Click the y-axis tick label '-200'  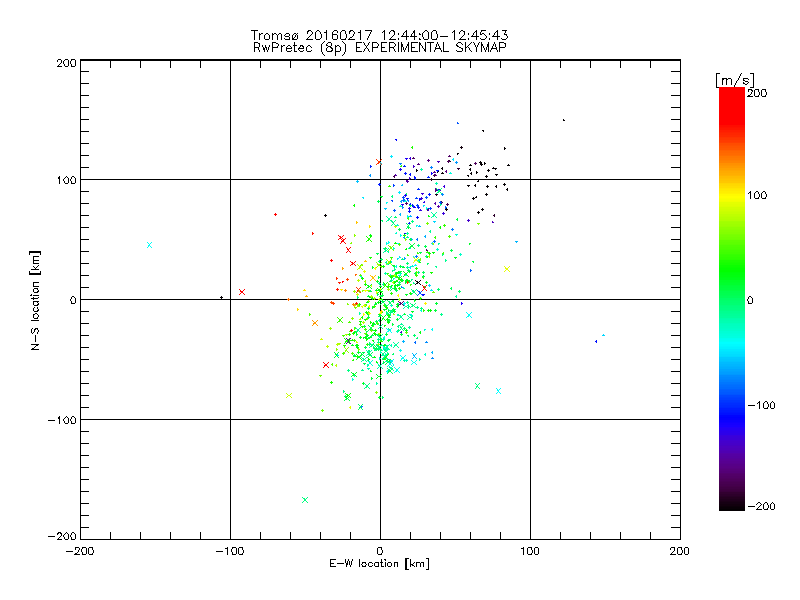point(62,536)
